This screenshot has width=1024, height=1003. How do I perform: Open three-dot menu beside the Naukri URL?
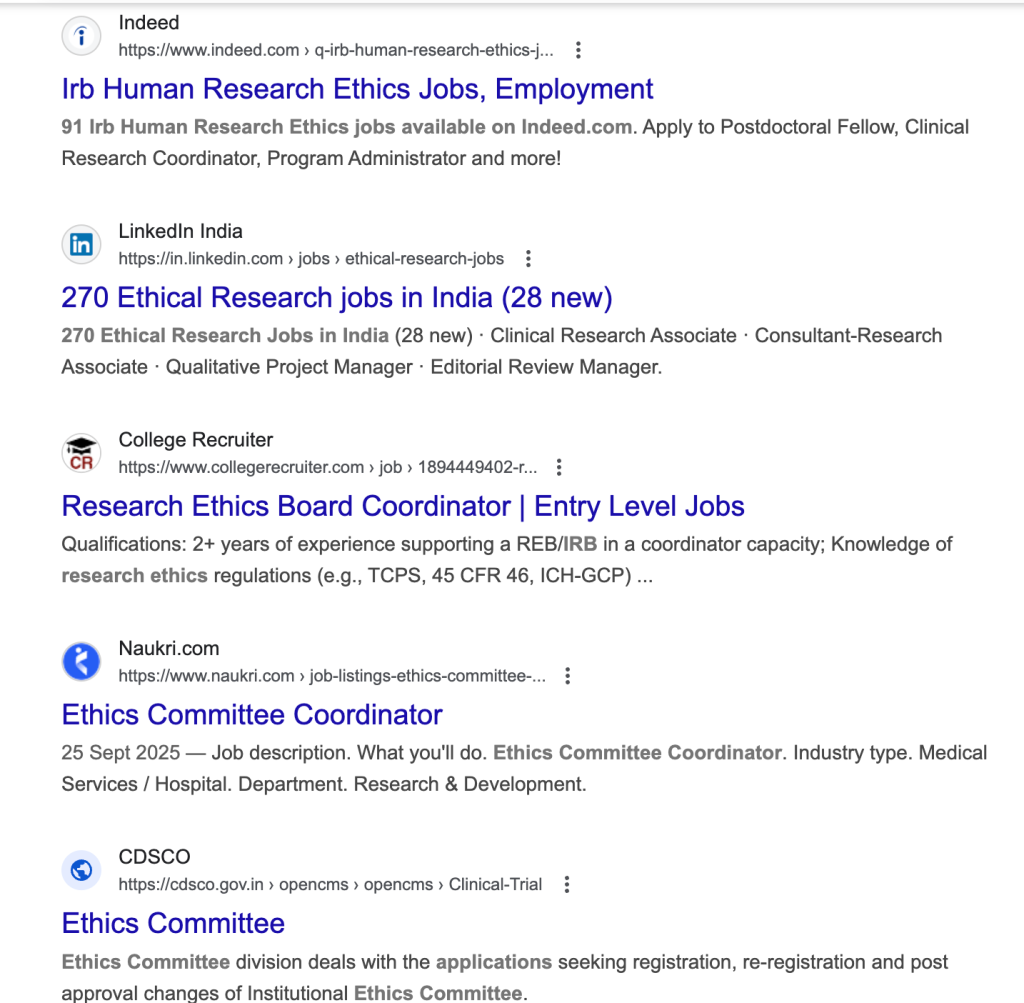pos(568,676)
